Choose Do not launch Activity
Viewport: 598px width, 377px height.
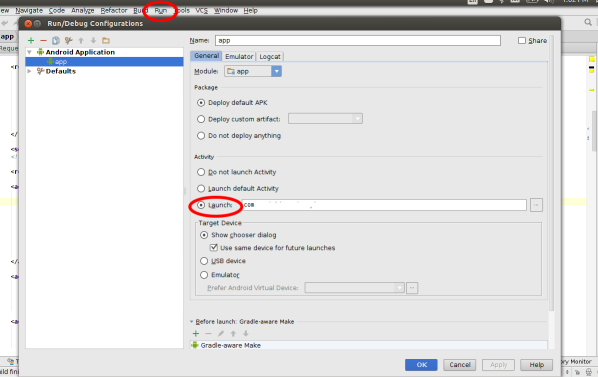(201, 172)
